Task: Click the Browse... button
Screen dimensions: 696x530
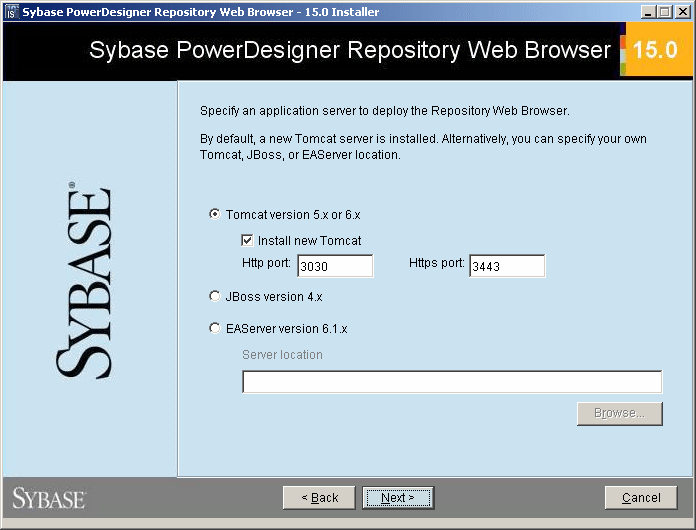Action: [620, 414]
